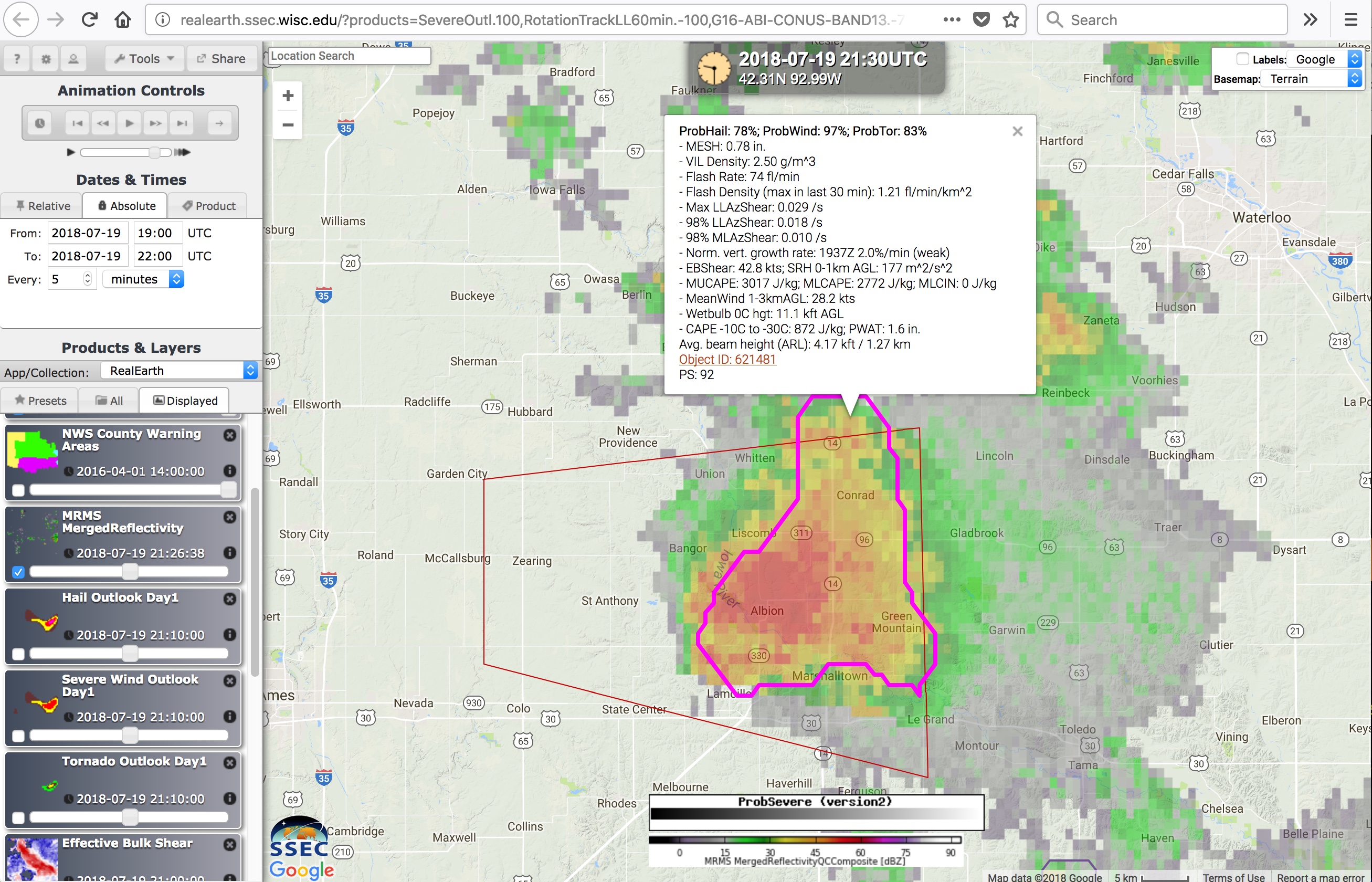Open the All layers tab
This screenshot has width=1372, height=882.
point(109,401)
